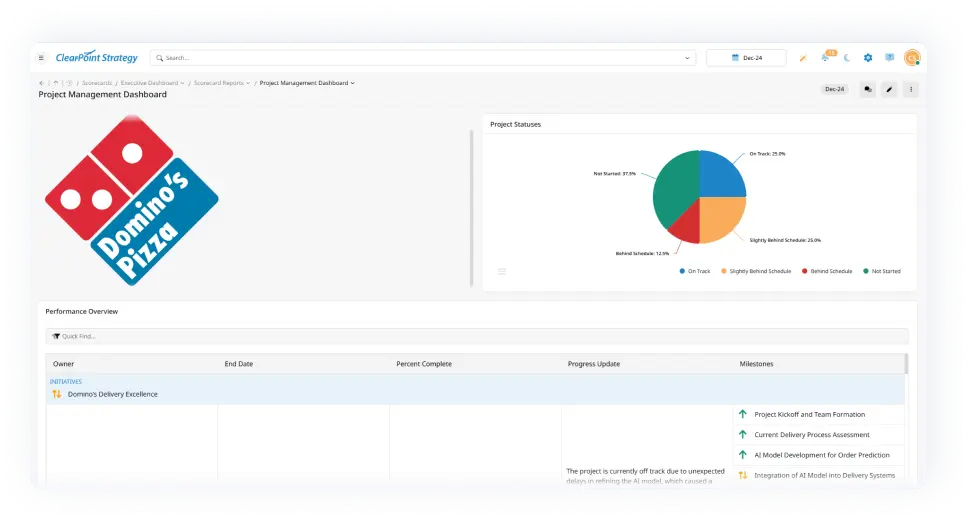Open Current Delivery Process Assessment milestone
Screen dimensions: 969x520
point(811,435)
